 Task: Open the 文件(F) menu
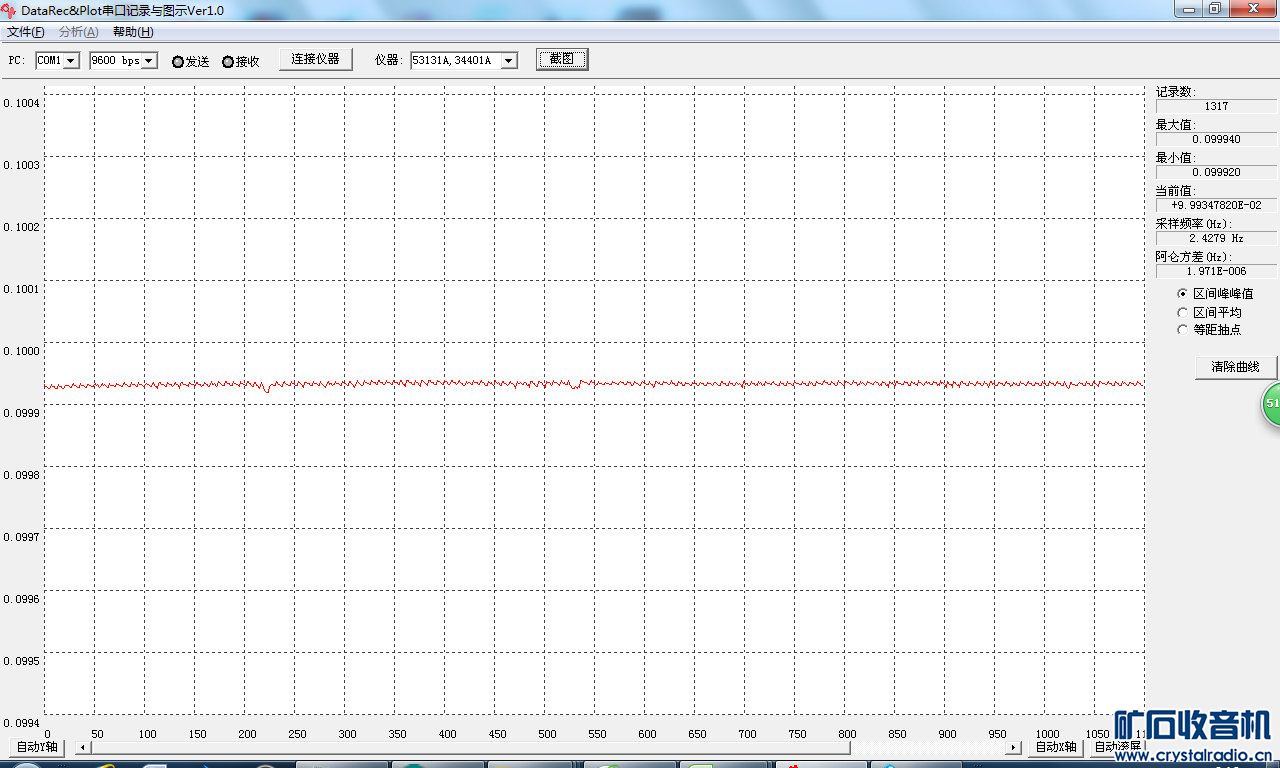point(26,32)
